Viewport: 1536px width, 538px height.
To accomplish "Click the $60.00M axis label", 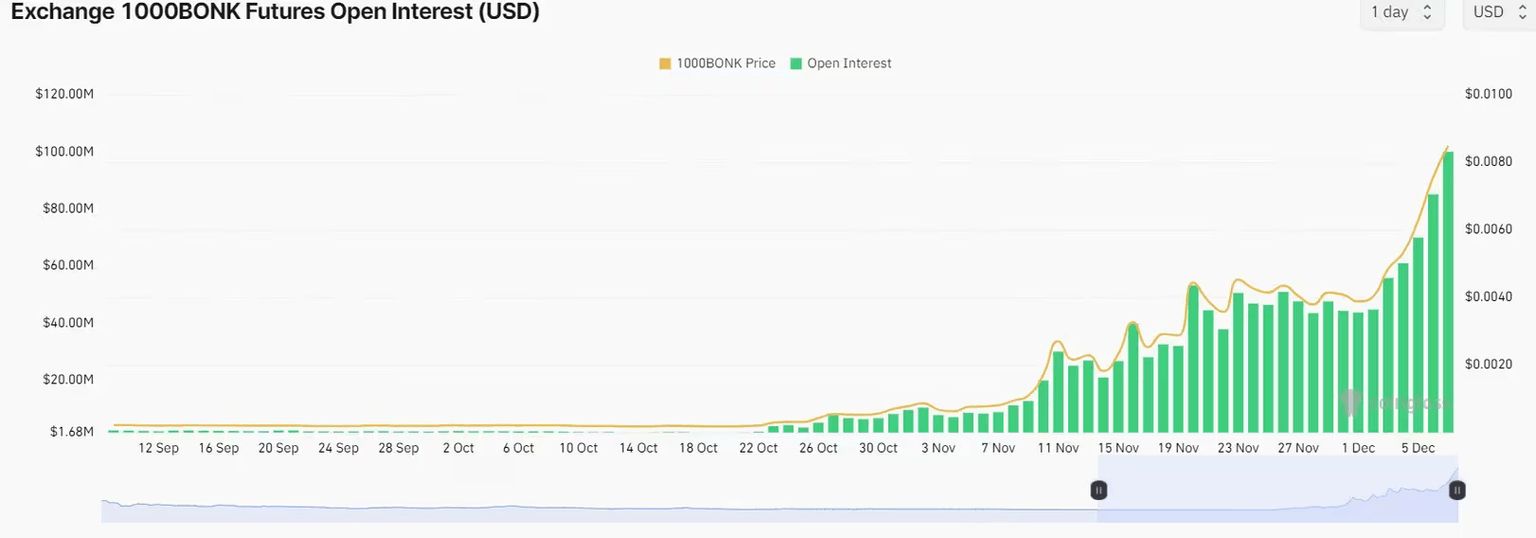I will tap(67, 265).
